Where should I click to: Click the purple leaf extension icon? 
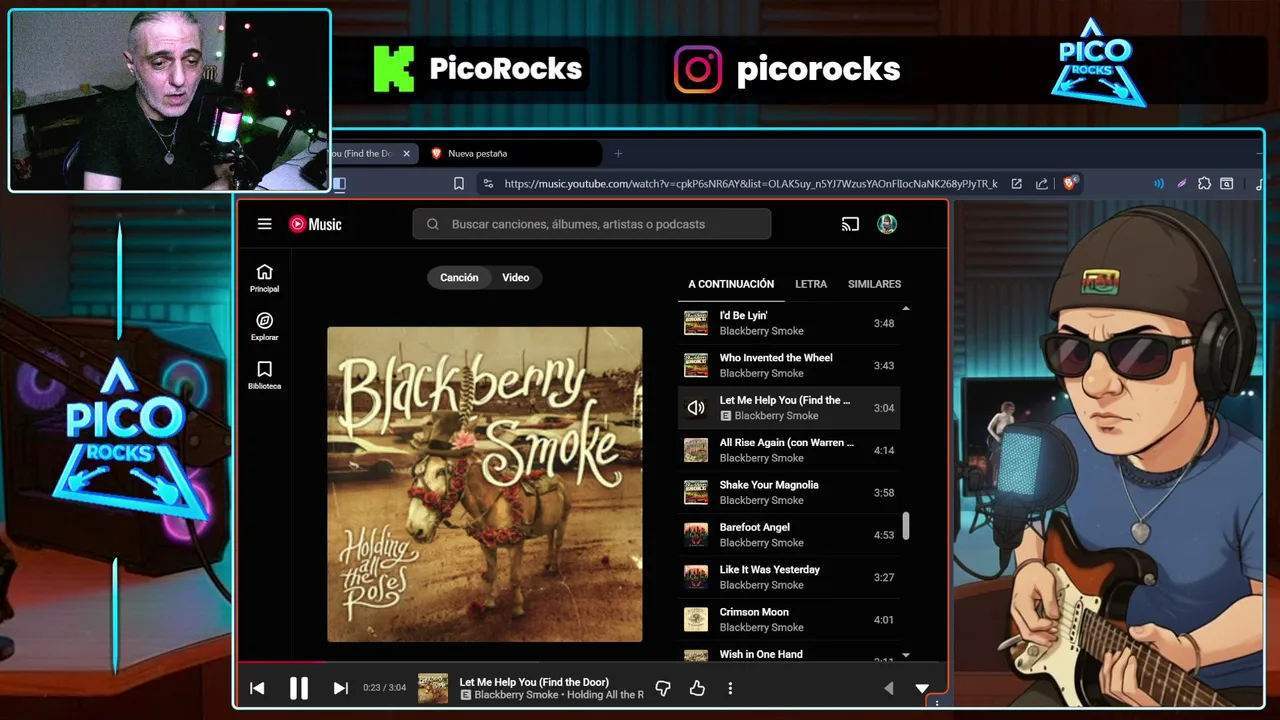point(1181,184)
